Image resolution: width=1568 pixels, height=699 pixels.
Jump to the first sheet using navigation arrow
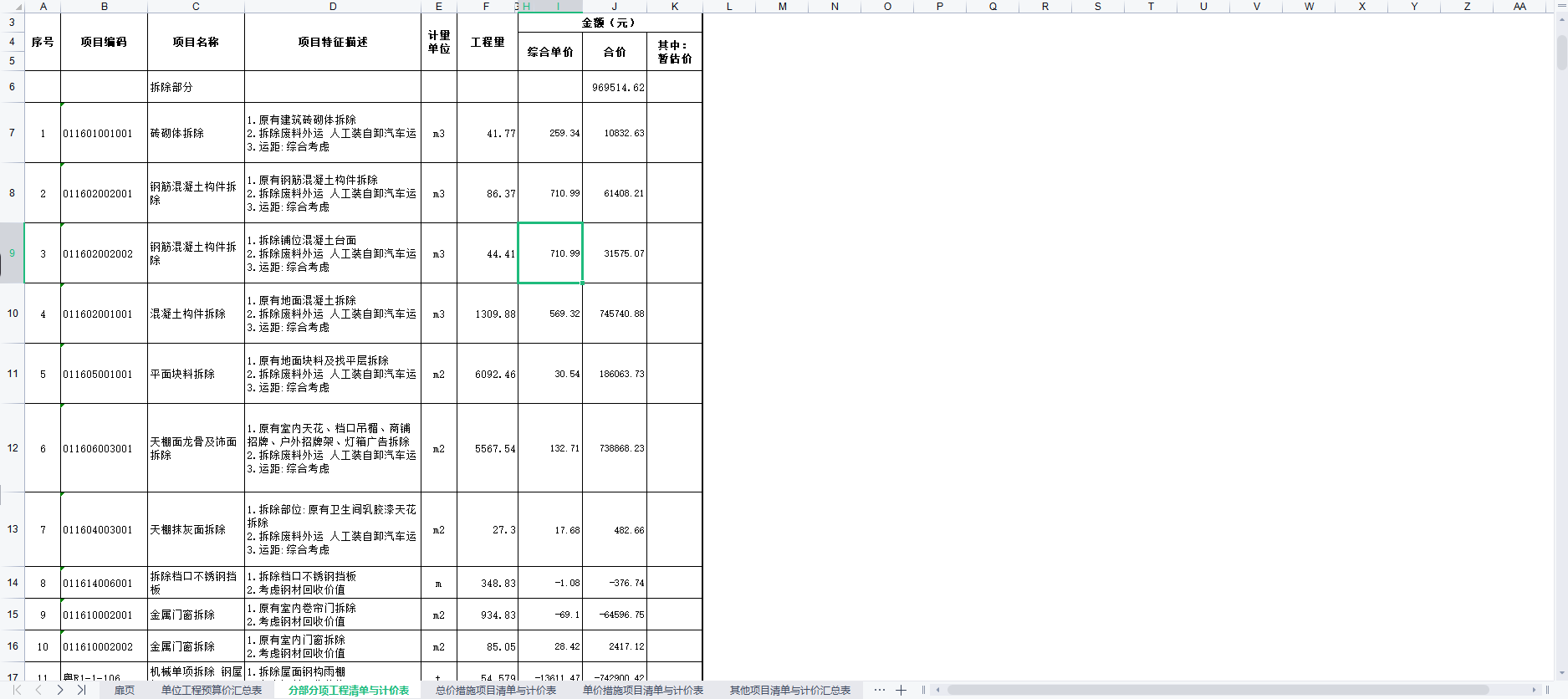tap(17, 690)
